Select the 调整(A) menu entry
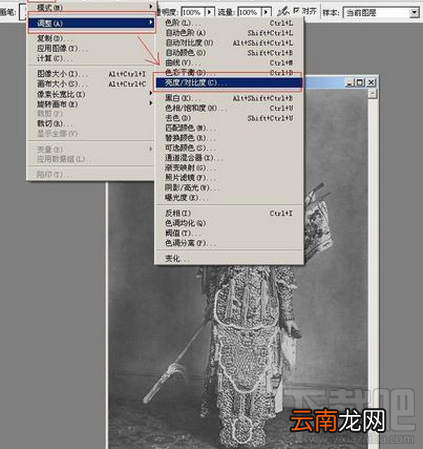Image resolution: width=423 pixels, height=449 pixels. click(x=91, y=23)
